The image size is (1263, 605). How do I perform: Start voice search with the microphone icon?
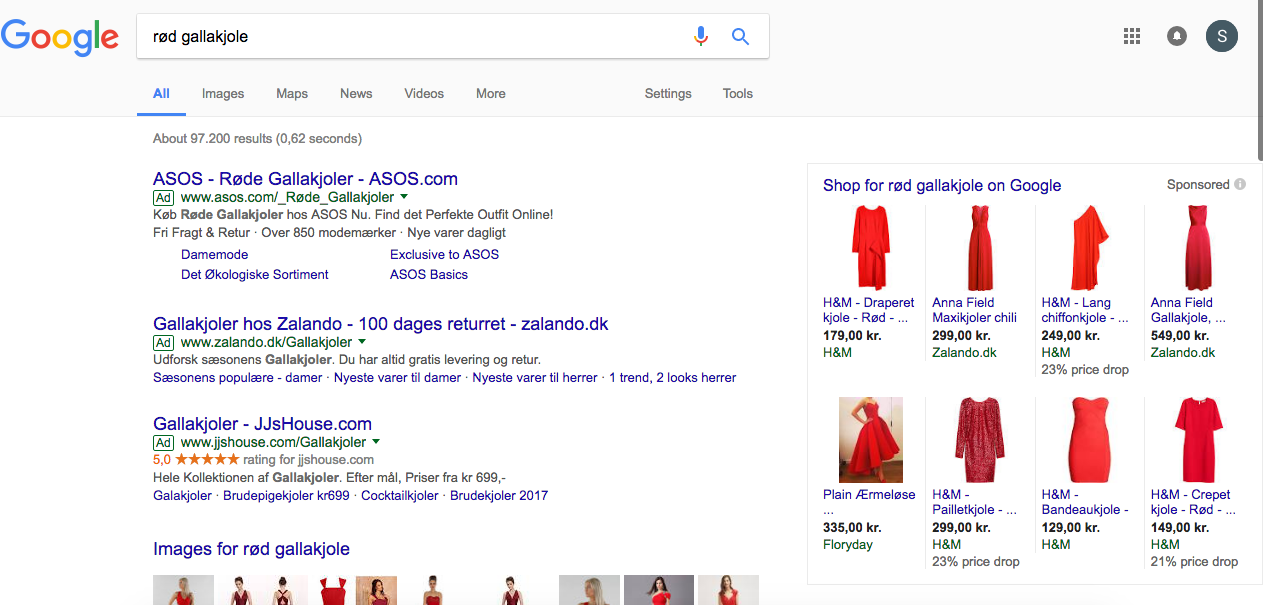point(701,37)
